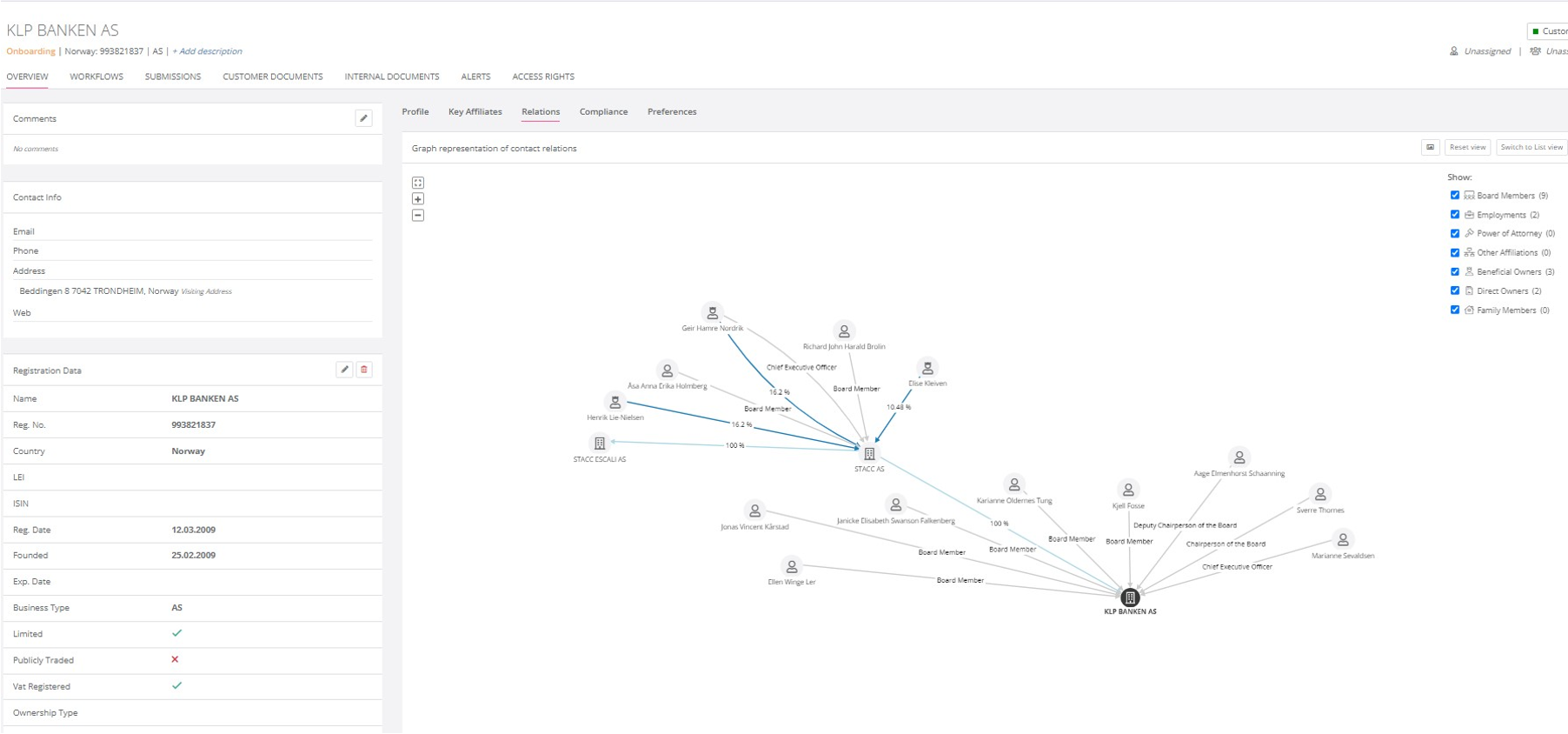Click the Unassigned user icon

click(x=1454, y=51)
